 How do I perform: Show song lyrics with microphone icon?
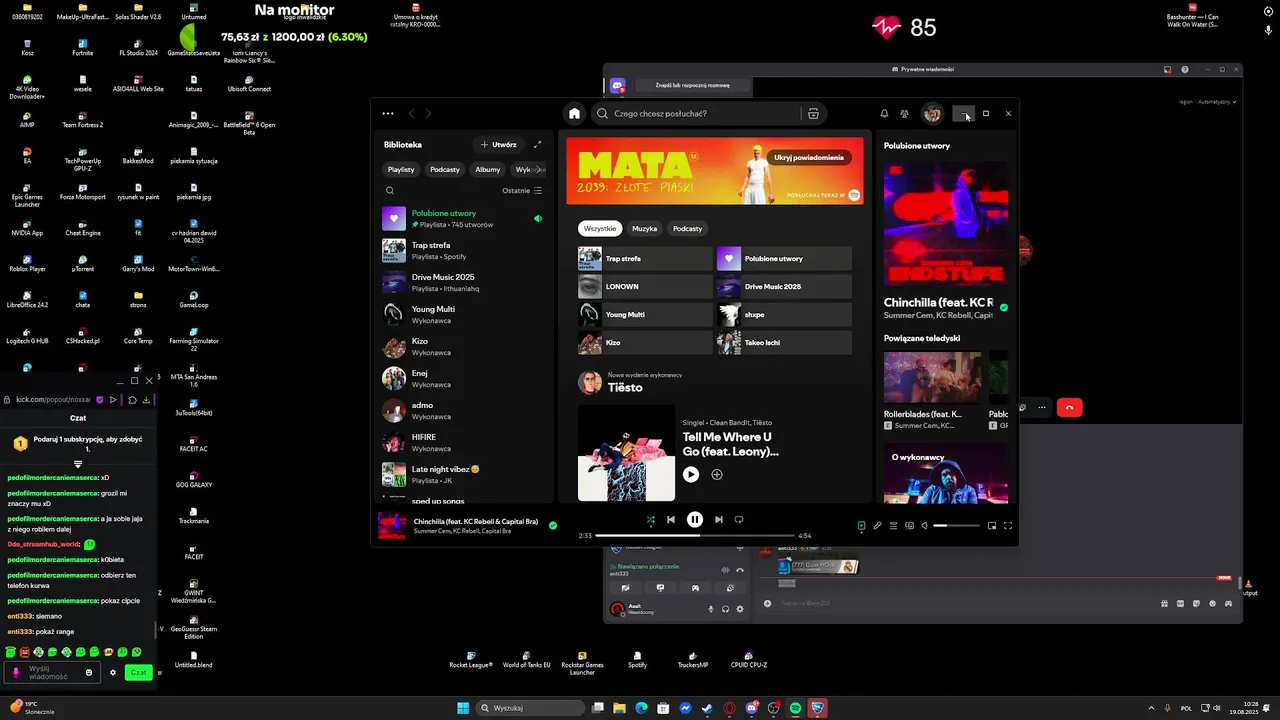(877, 525)
